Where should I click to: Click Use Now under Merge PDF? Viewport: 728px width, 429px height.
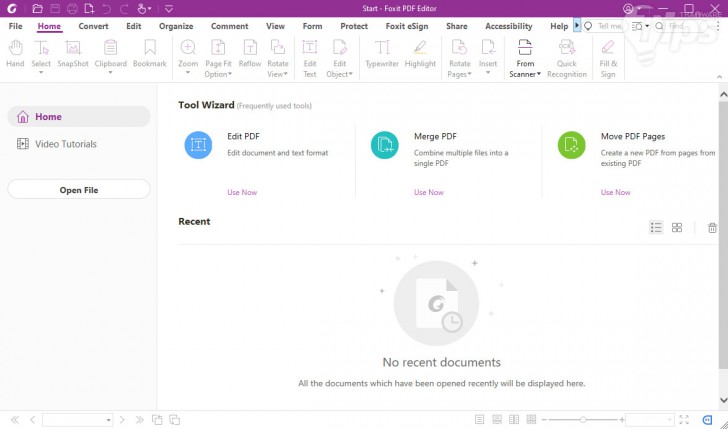(429, 192)
